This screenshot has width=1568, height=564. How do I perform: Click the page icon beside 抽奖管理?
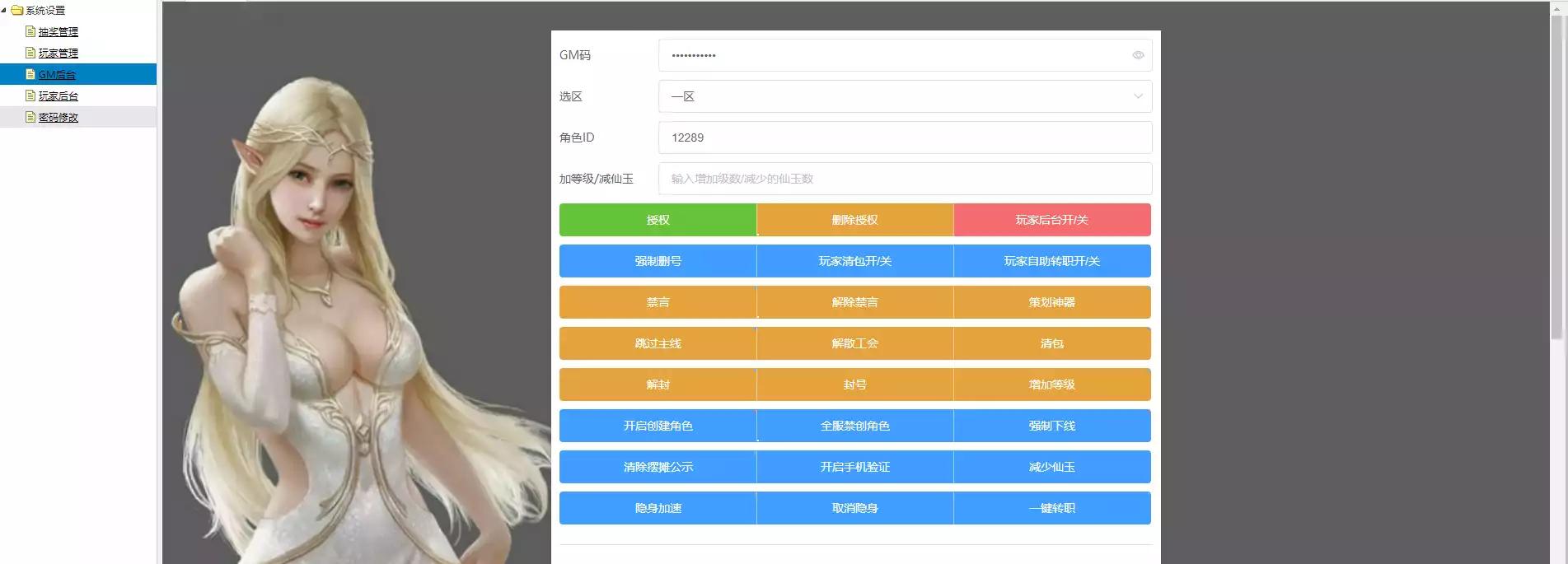[x=30, y=31]
